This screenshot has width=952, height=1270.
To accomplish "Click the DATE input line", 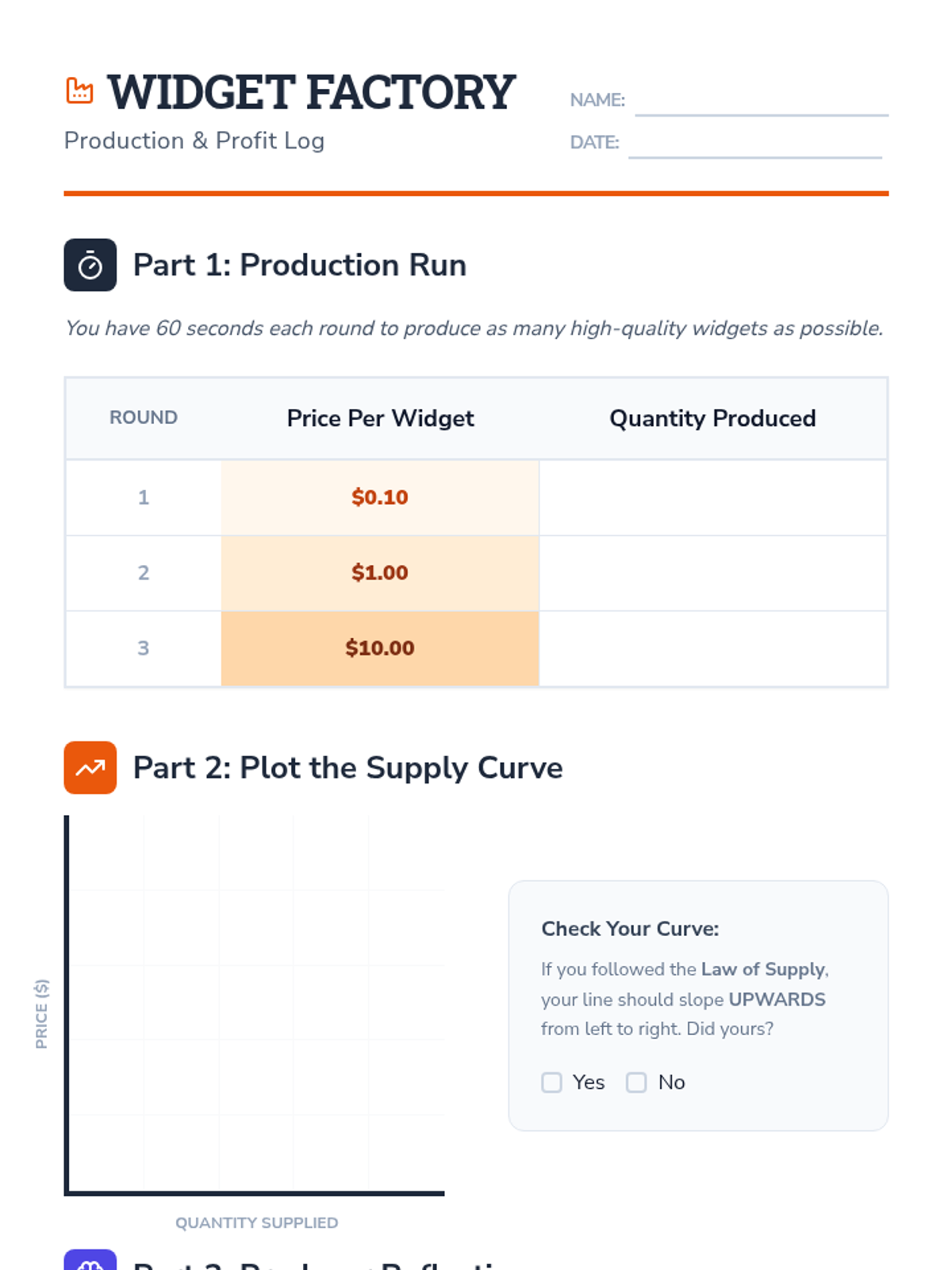I will [754, 145].
